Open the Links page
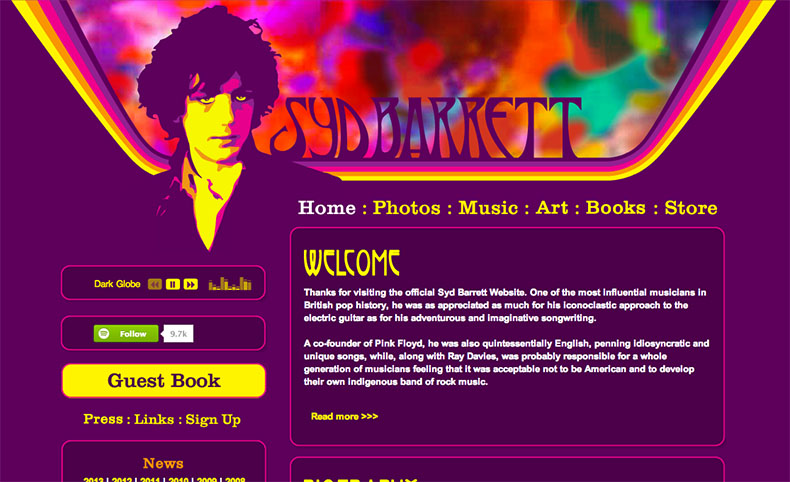The height and width of the screenshot is (482, 790). pyautogui.click(x=154, y=419)
